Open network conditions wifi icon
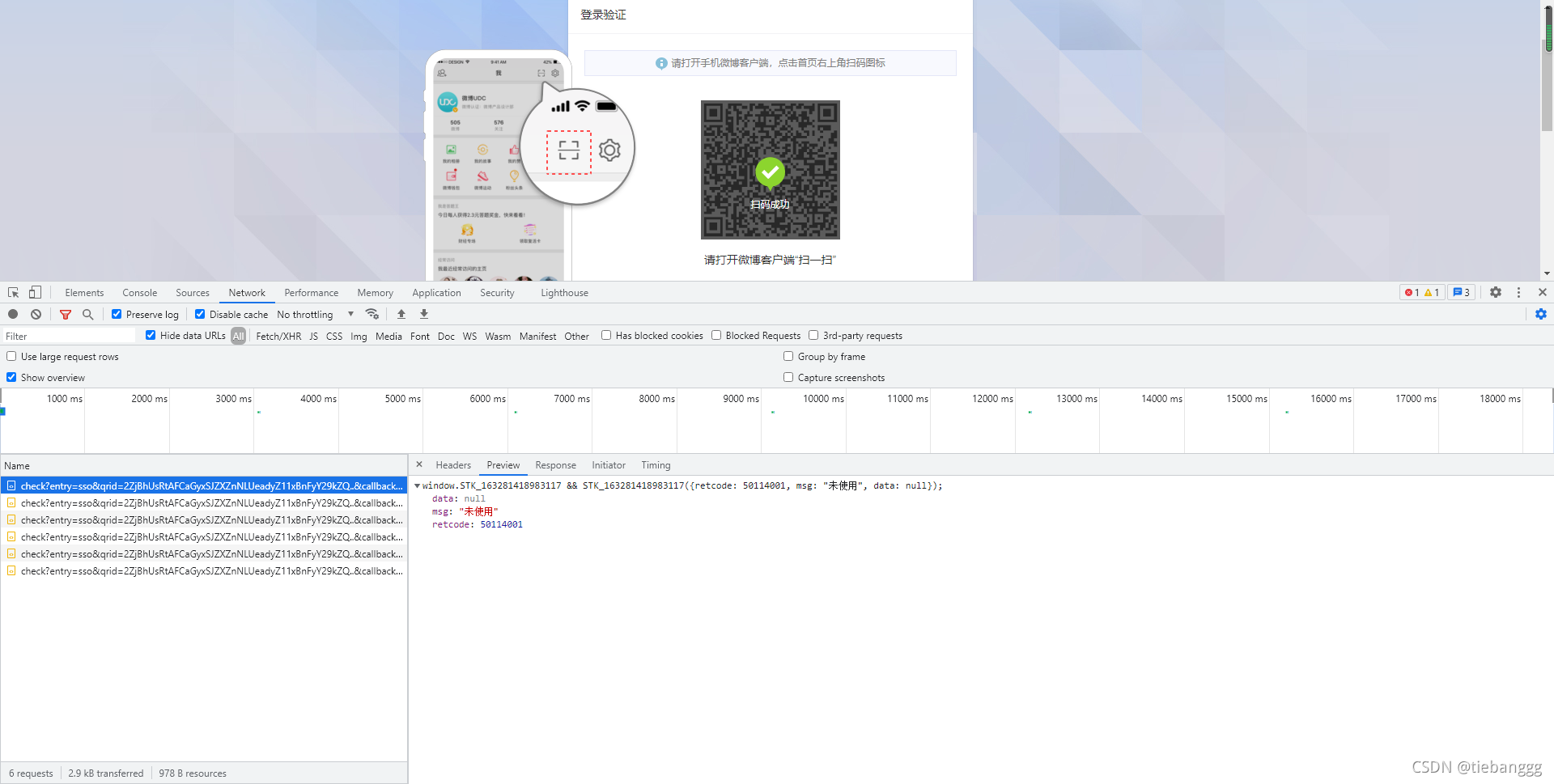1554x784 pixels. 372,314
